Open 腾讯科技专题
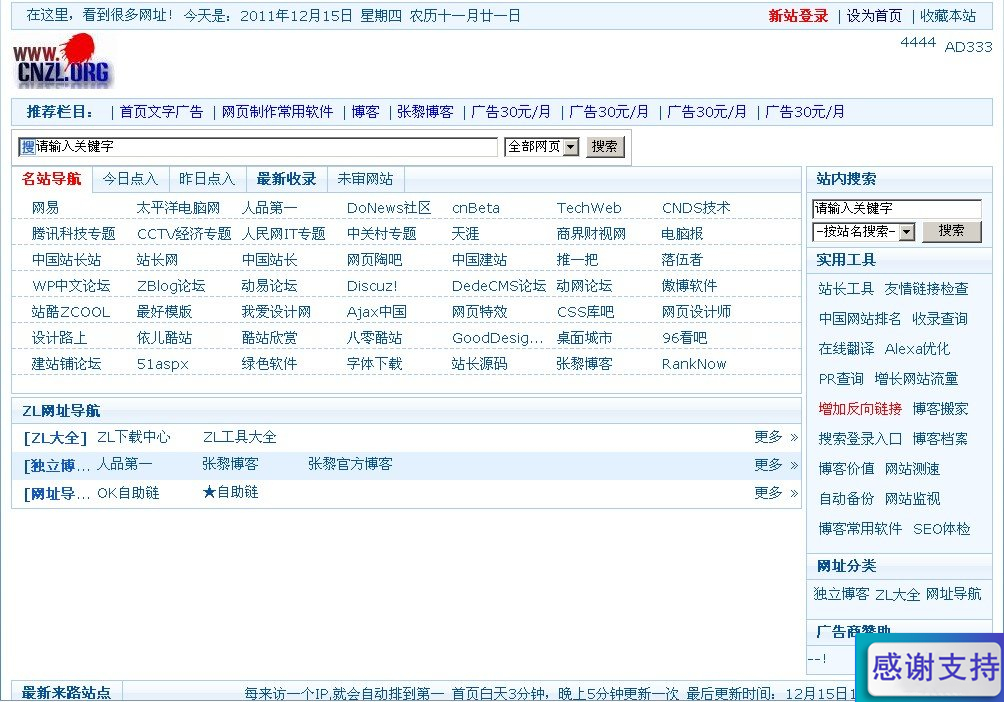The width and height of the screenshot is (1004, 702). point(74,234)
